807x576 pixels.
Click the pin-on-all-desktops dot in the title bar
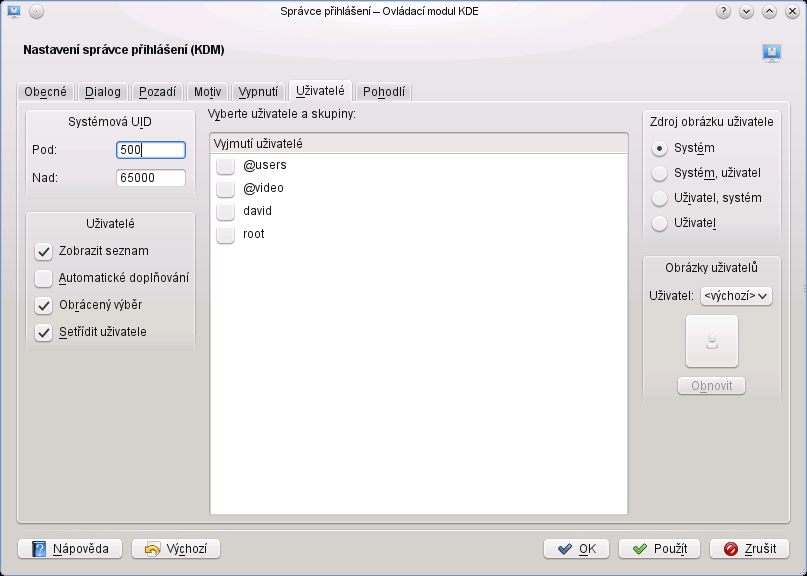click(x=37, y=11)
